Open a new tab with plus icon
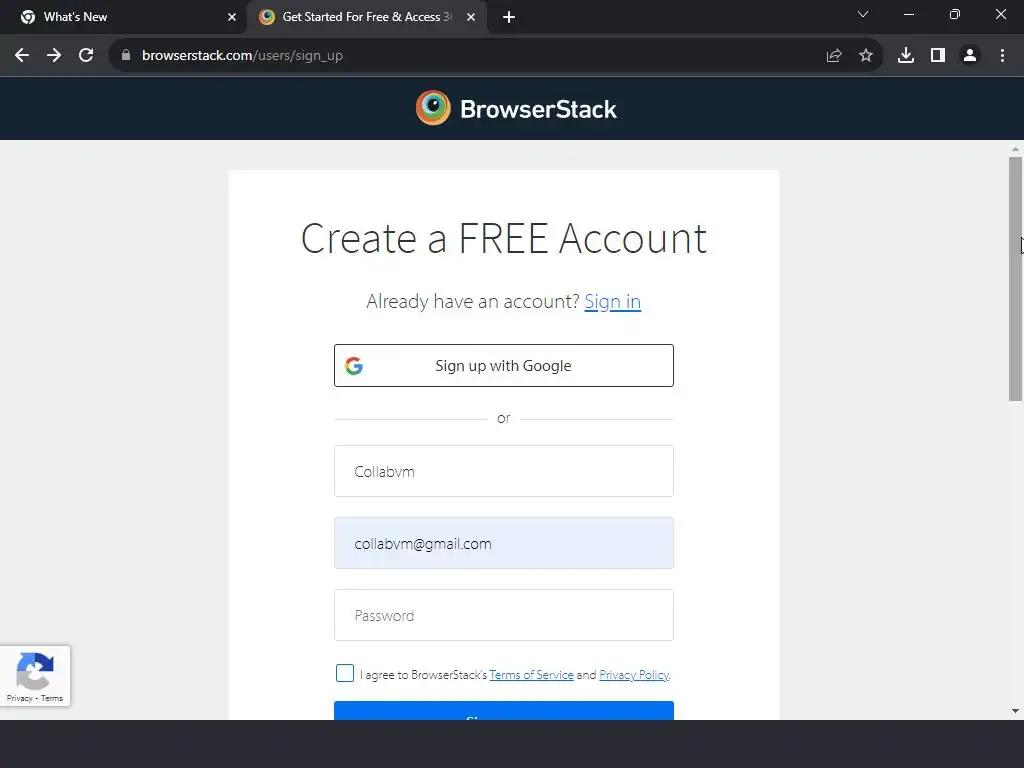Viewport: 1024px width, 768px height. [x=509, y=18]
